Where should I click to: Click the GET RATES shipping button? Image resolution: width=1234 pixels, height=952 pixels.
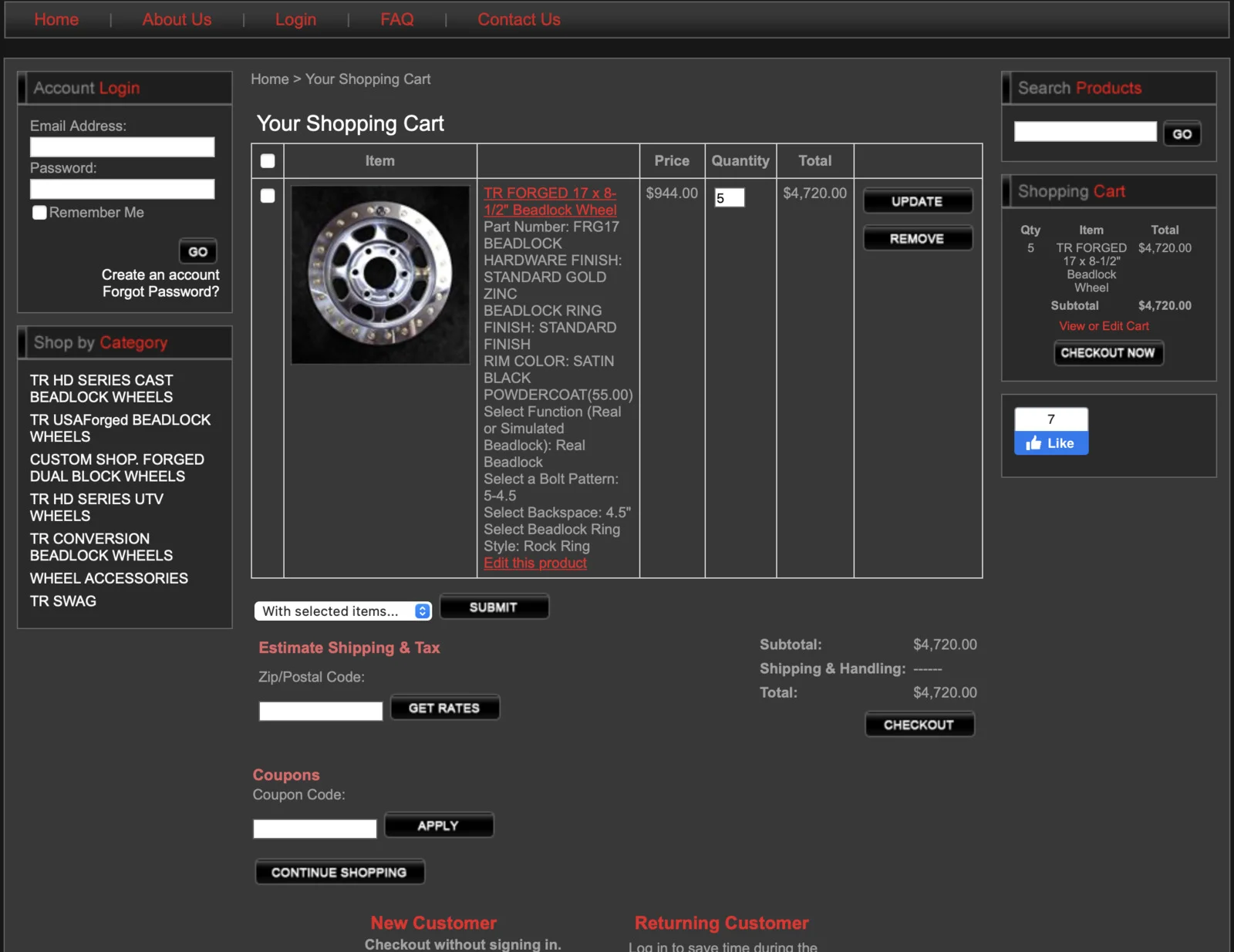pyautogui.click(x=444, y=708)
